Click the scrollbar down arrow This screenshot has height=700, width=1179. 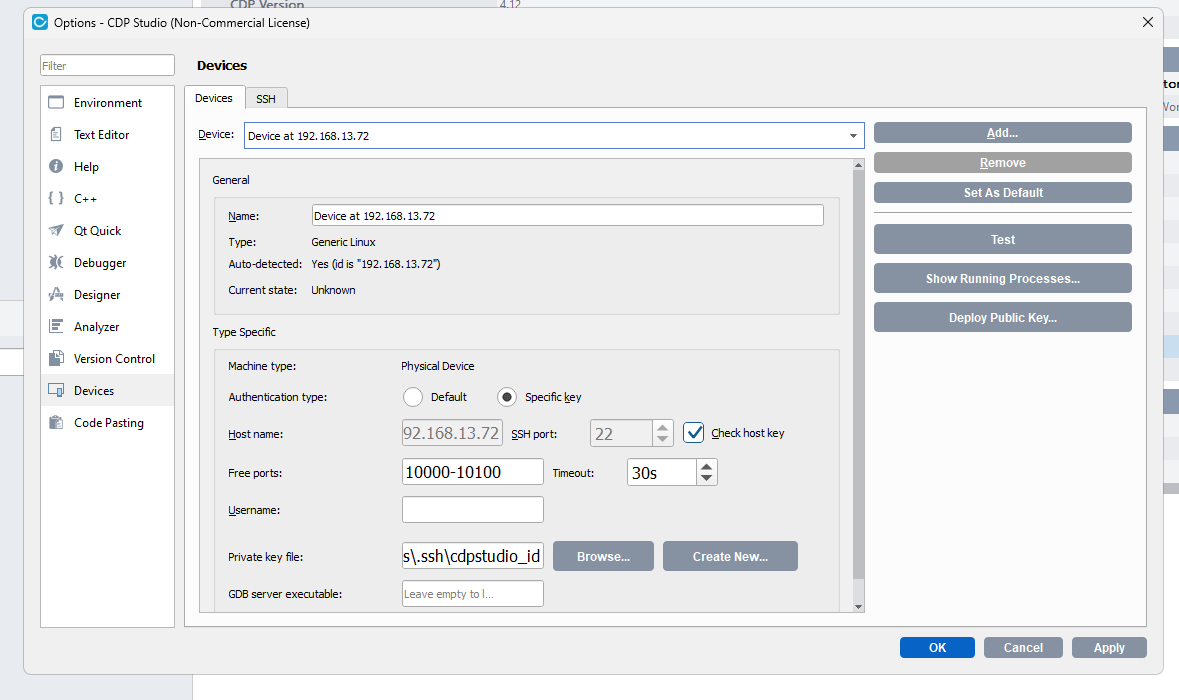pos(859,607)
